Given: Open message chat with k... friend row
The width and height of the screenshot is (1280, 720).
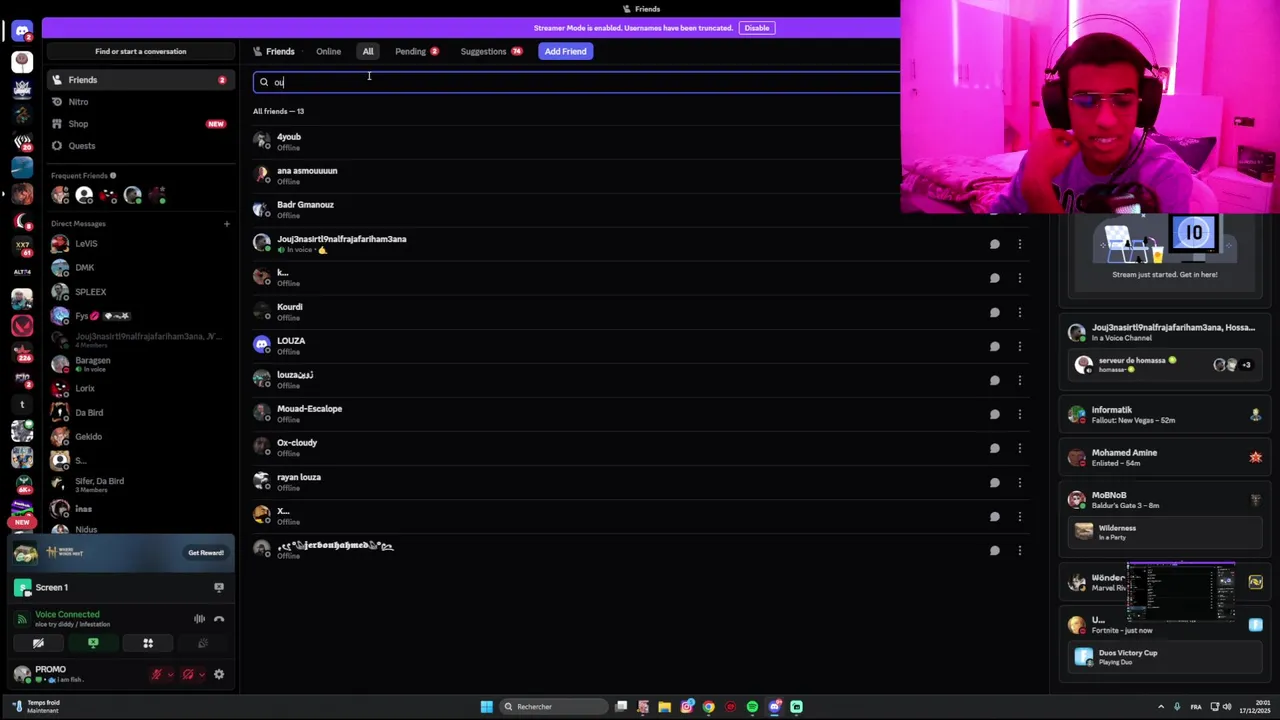Looking at the screenshot, I should click(x=995, y=278).
